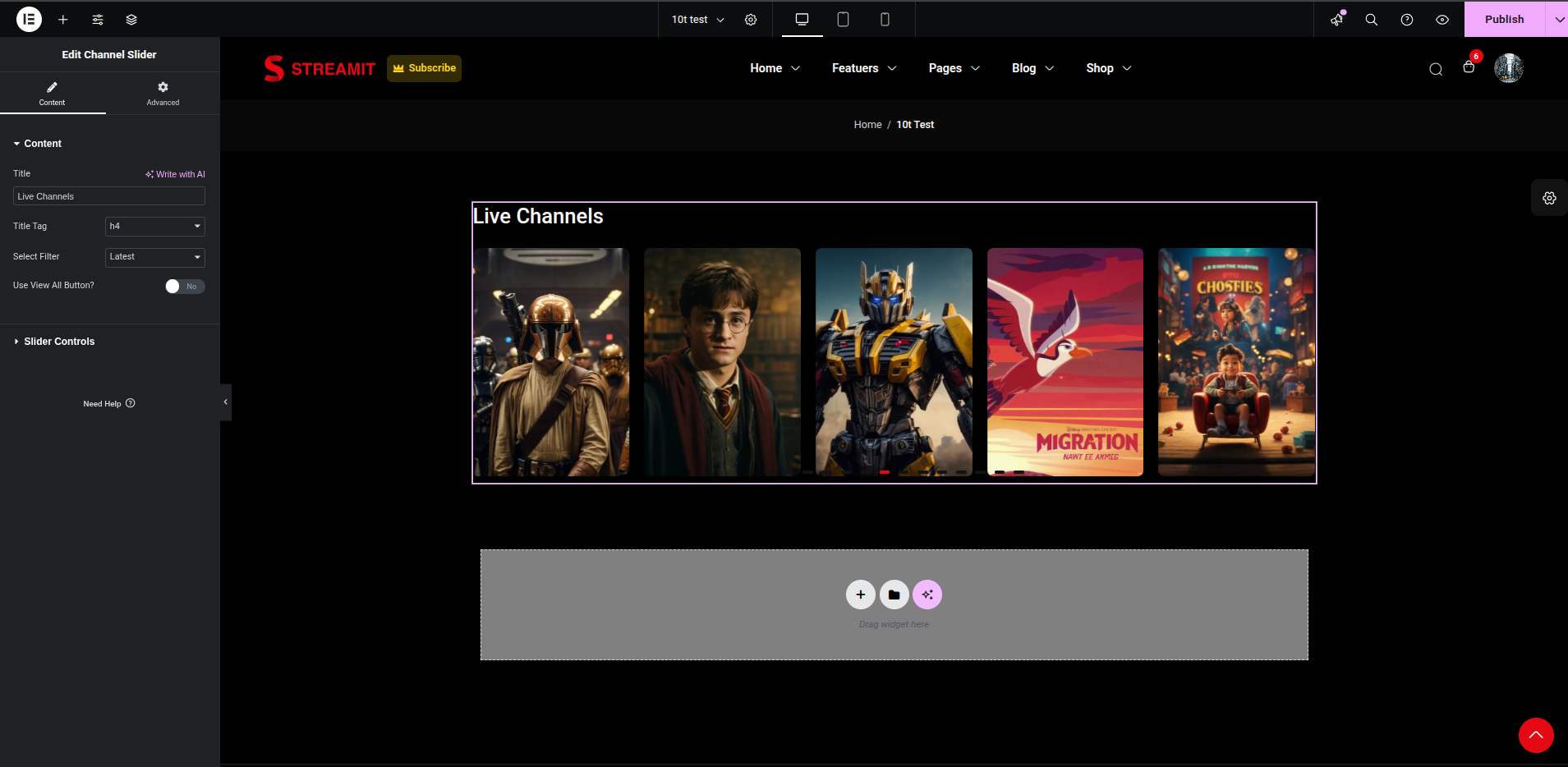The height and width of the screenshot is (767, 1568).
Task: Click the Live Channels title field
Action: coord(108,196)
